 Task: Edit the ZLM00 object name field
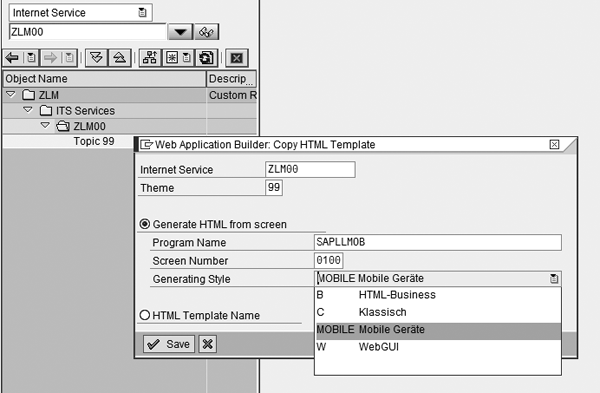tap(88, 32)
